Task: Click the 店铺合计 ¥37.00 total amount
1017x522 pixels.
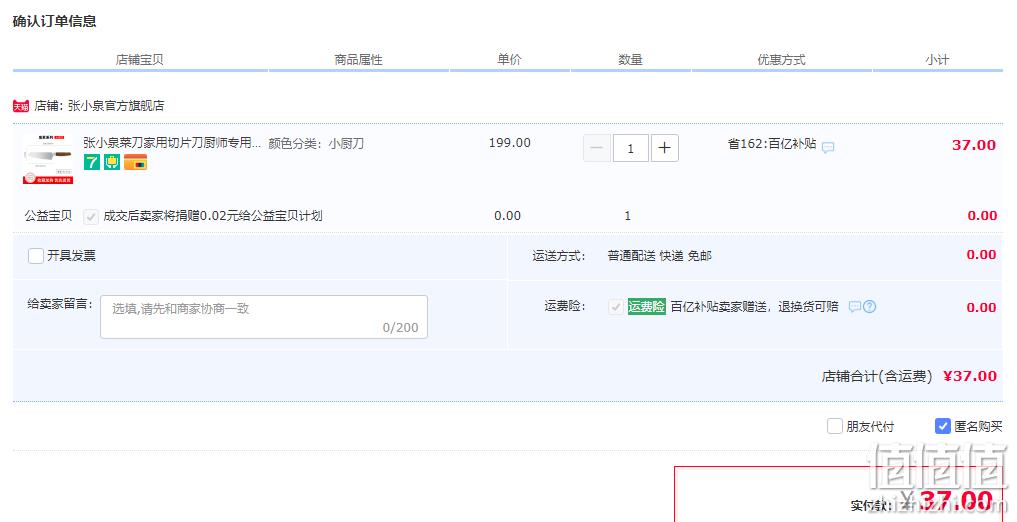Action: (x=970, y=376)
